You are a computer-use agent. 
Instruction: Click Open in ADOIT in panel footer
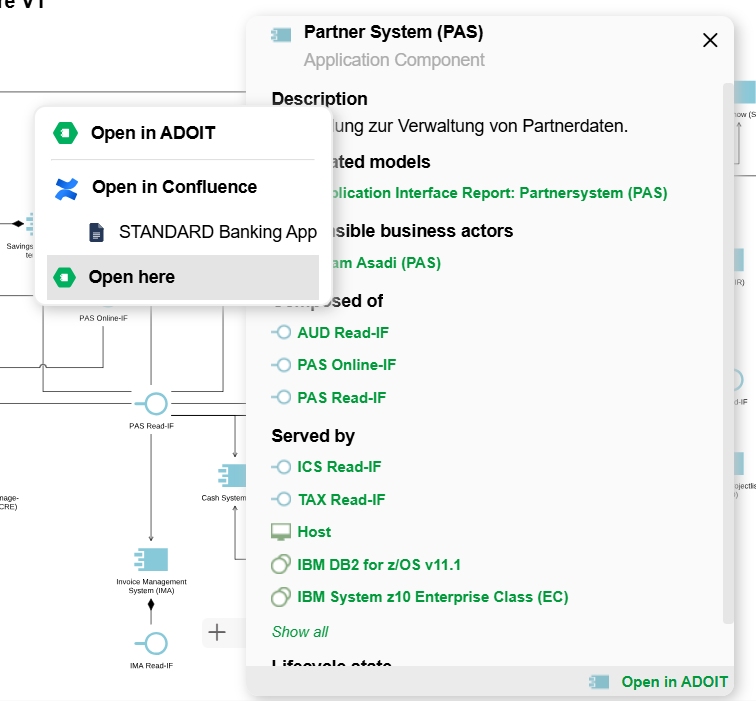coord(674,682)
